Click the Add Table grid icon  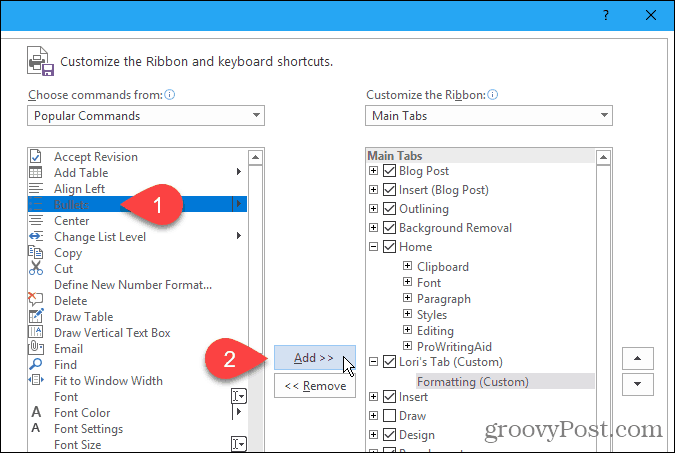36,173
